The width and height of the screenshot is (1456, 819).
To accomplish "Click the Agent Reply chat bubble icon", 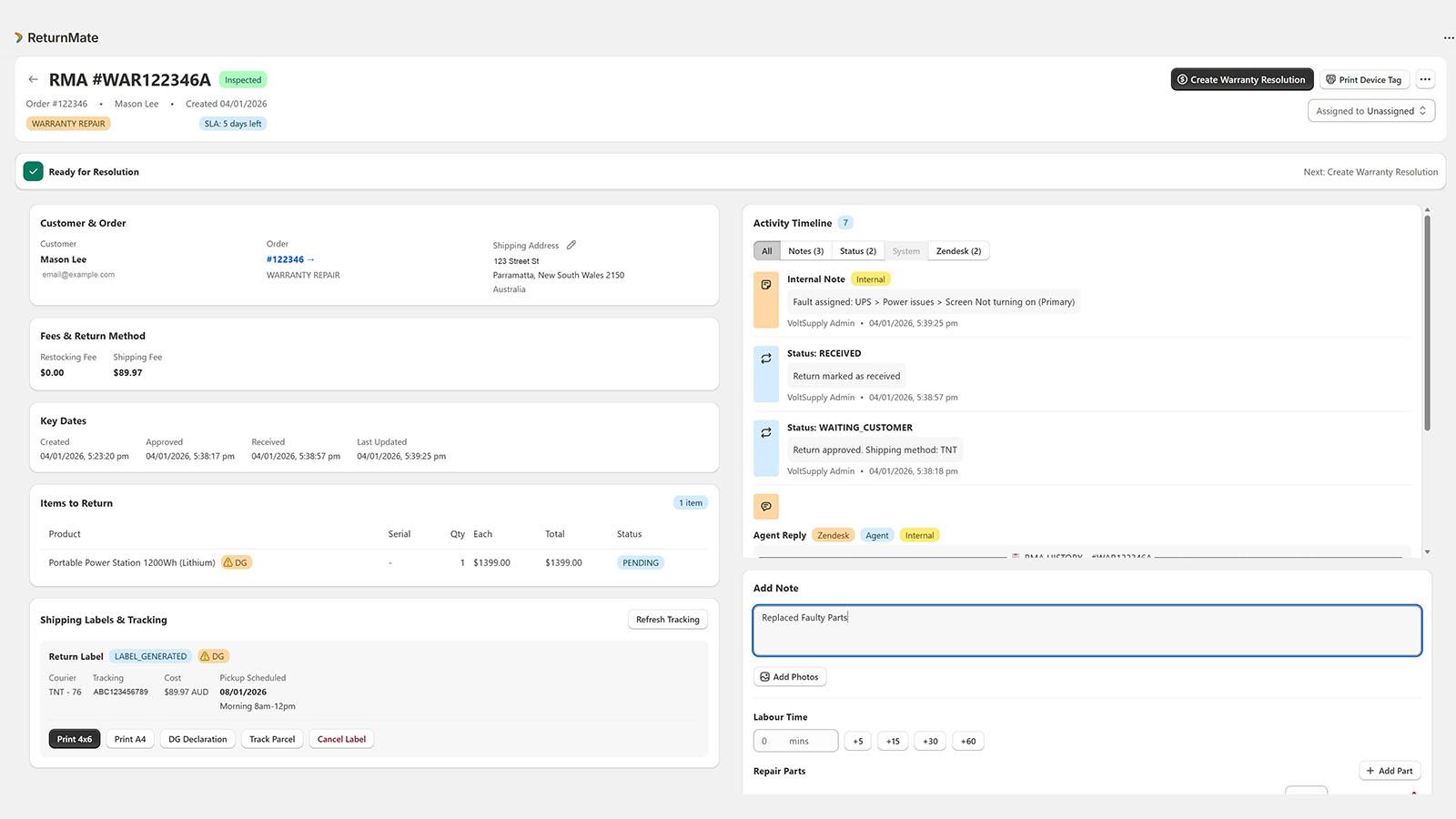I will [766, 506].
